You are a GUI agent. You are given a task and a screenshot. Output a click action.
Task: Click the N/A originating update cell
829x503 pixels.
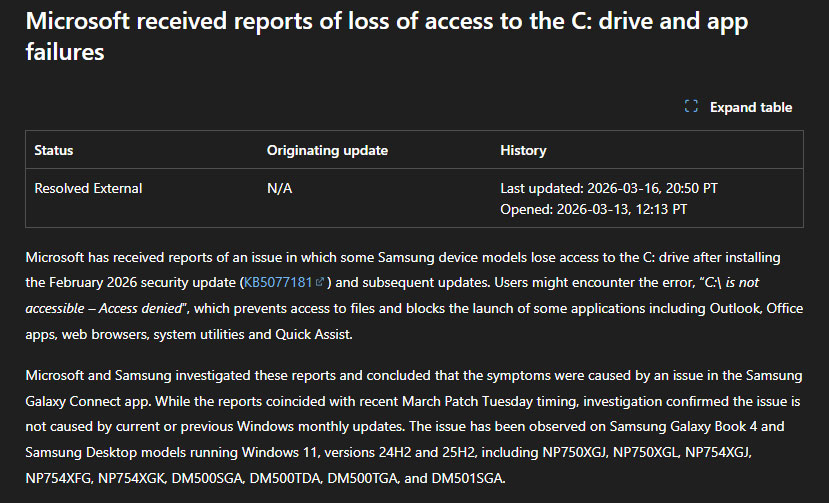coord(279,188)
